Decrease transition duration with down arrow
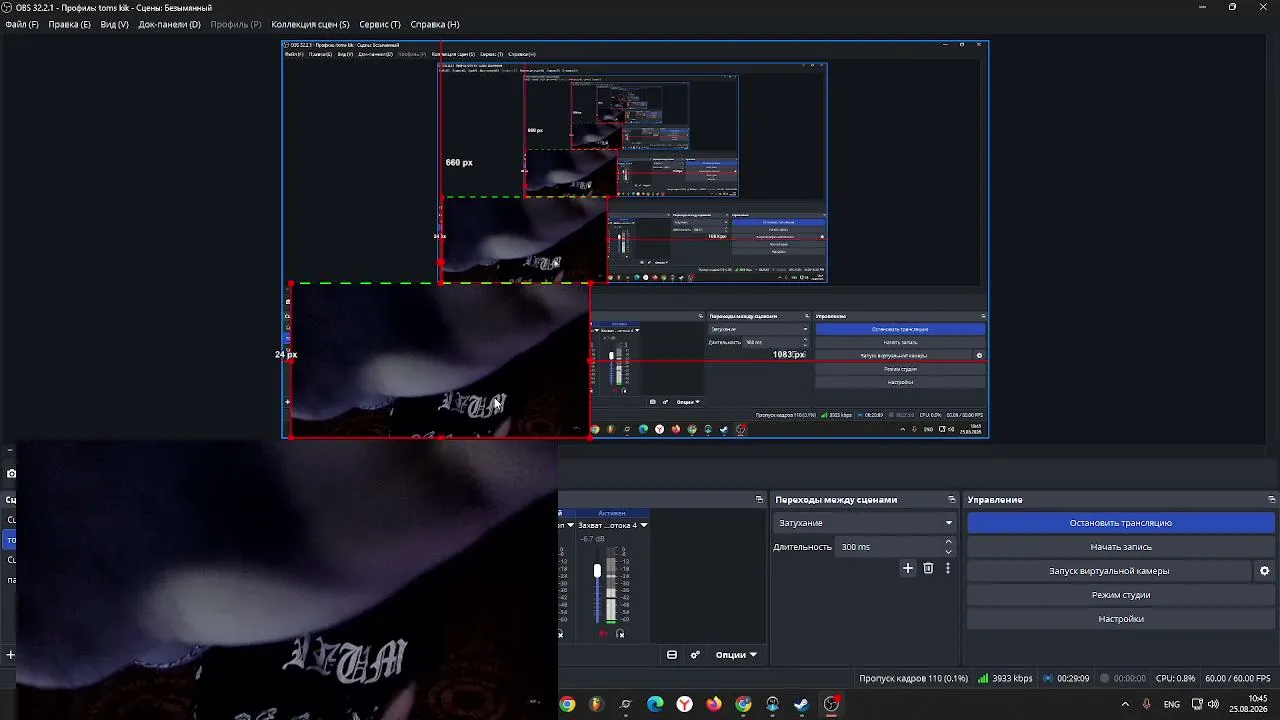The image size is (1280, 720). [x=949, y=552]
